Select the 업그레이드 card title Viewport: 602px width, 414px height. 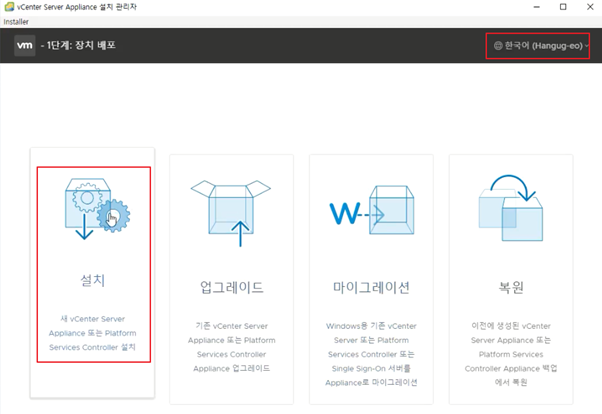pyautogui.click(x=232, y=287)
